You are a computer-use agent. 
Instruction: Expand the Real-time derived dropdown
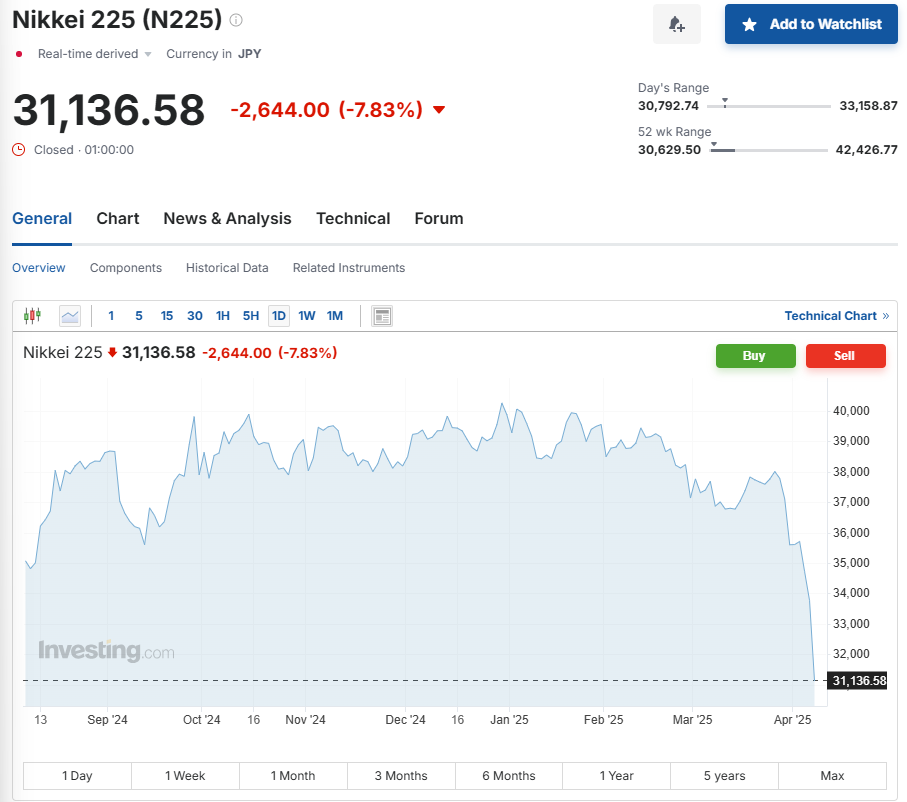click(94, 54)
